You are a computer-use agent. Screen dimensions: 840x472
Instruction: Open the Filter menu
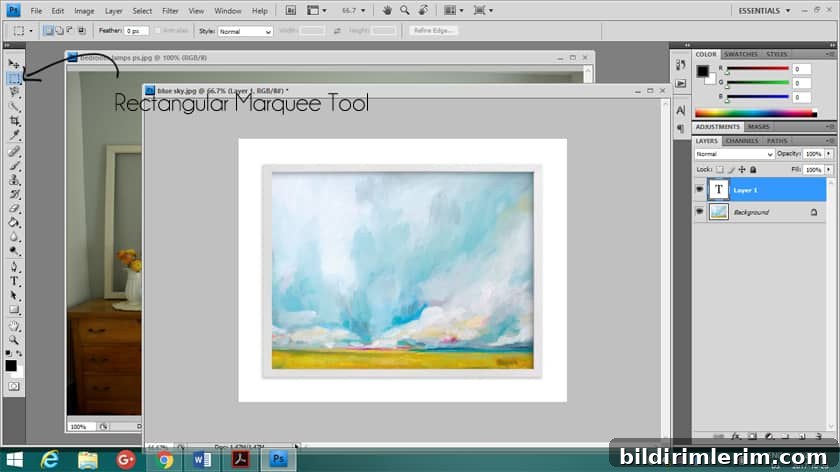(x=170, y=11)
